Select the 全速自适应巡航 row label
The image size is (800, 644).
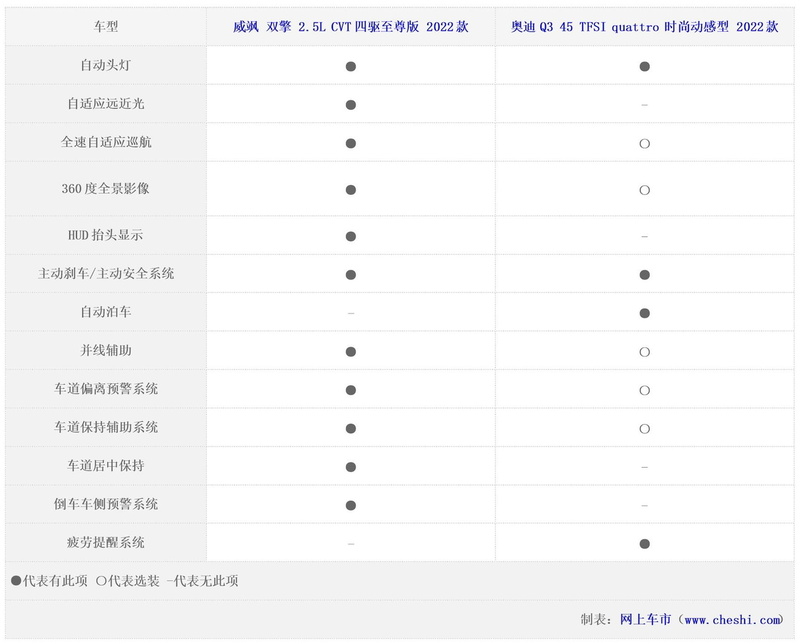point(106,142)
